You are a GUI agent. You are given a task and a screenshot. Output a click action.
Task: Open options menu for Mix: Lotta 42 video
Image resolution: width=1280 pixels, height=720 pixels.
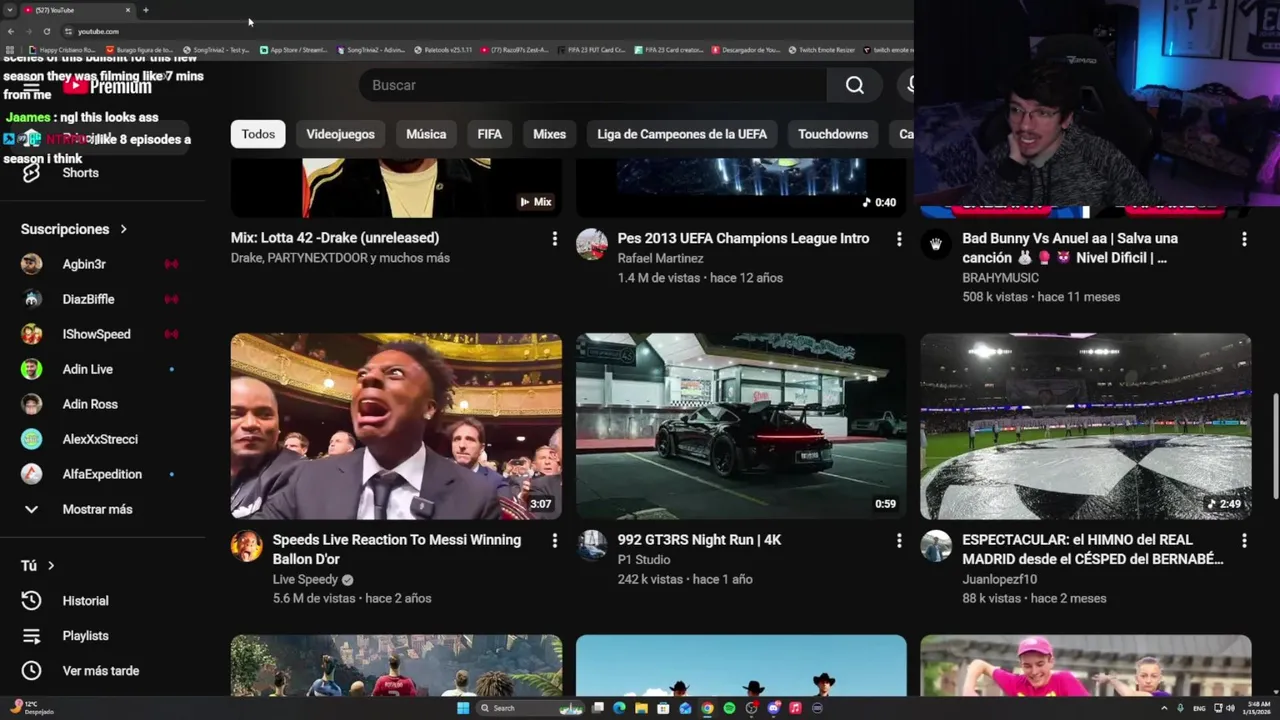coord(554,239)
